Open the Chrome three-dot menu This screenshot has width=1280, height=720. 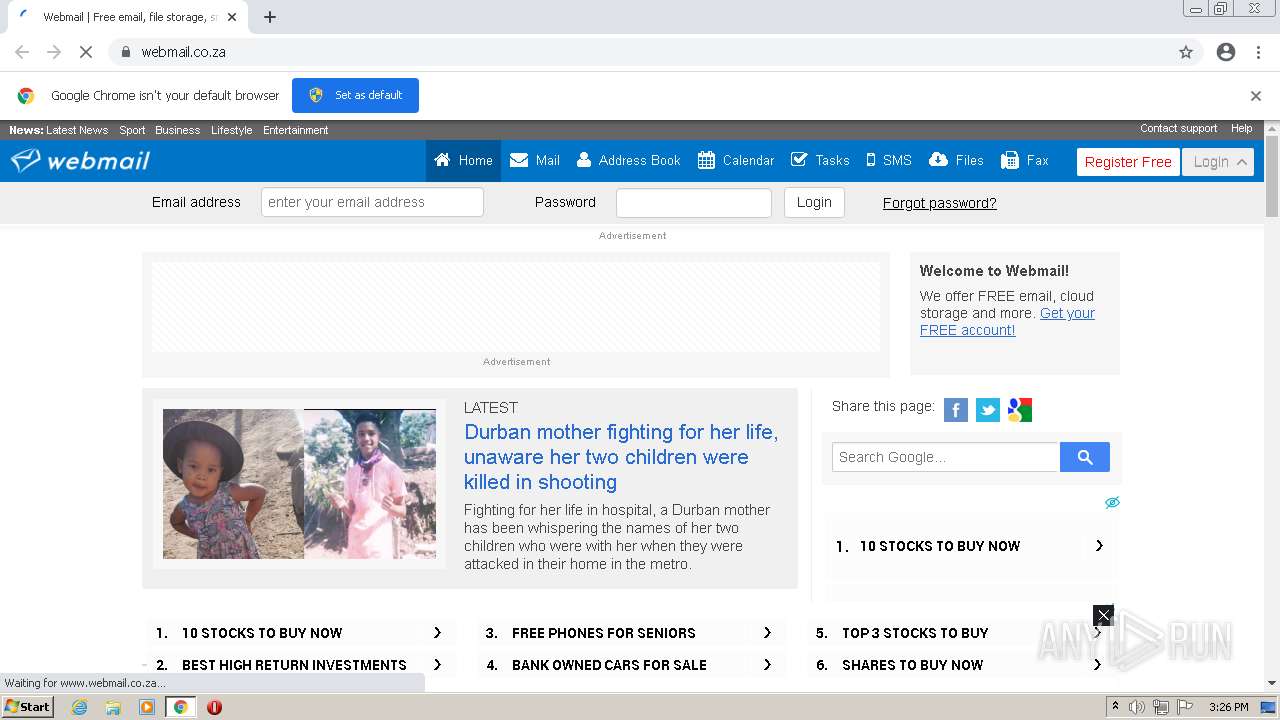pos(1258,52)
